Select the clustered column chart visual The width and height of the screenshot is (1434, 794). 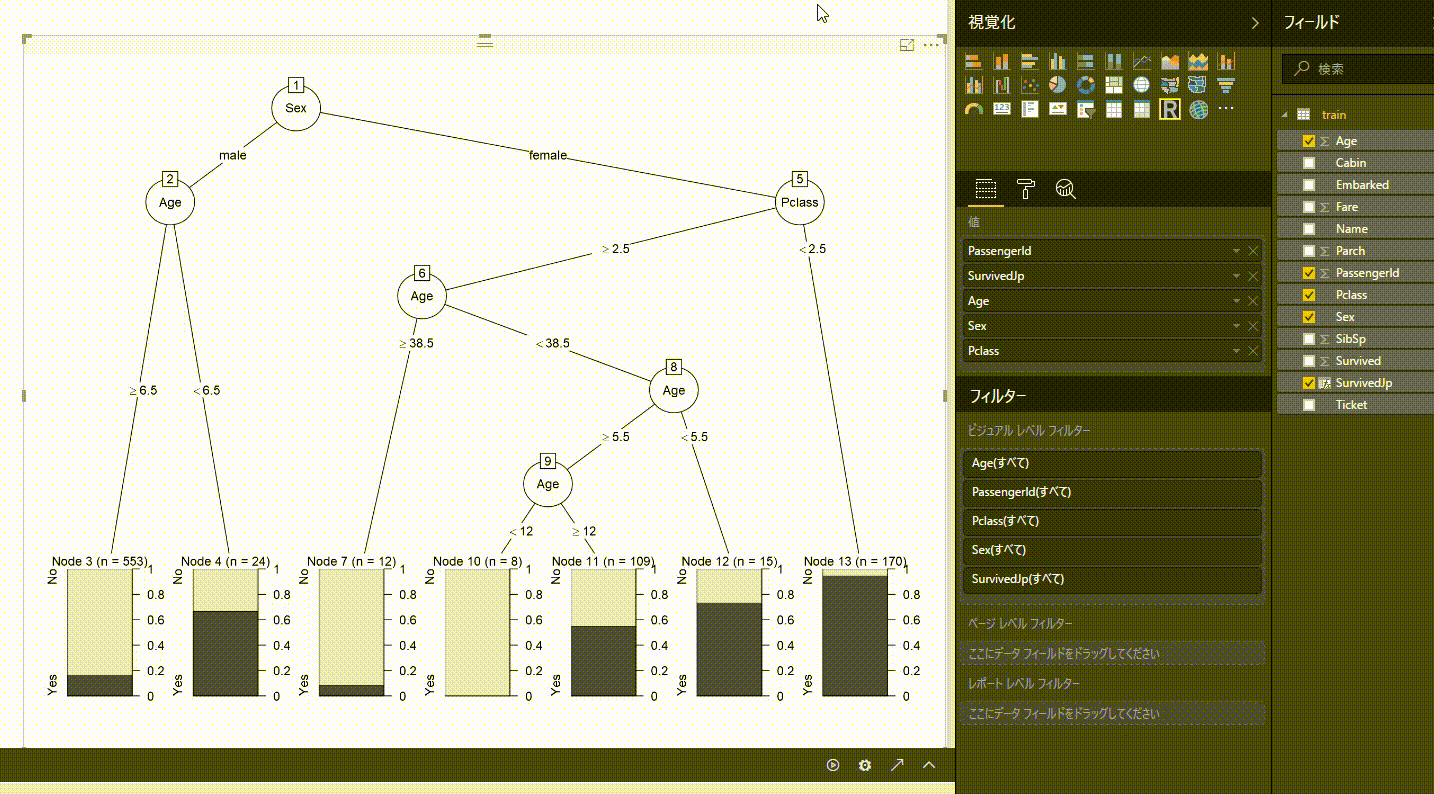[1058, 61]
